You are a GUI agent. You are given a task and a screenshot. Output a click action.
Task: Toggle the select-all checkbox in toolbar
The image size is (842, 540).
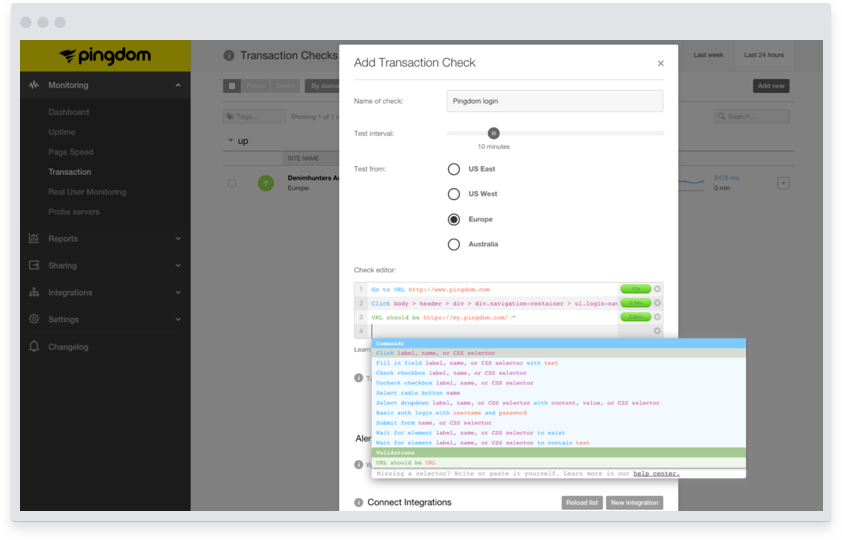click(x=232, y=86)
